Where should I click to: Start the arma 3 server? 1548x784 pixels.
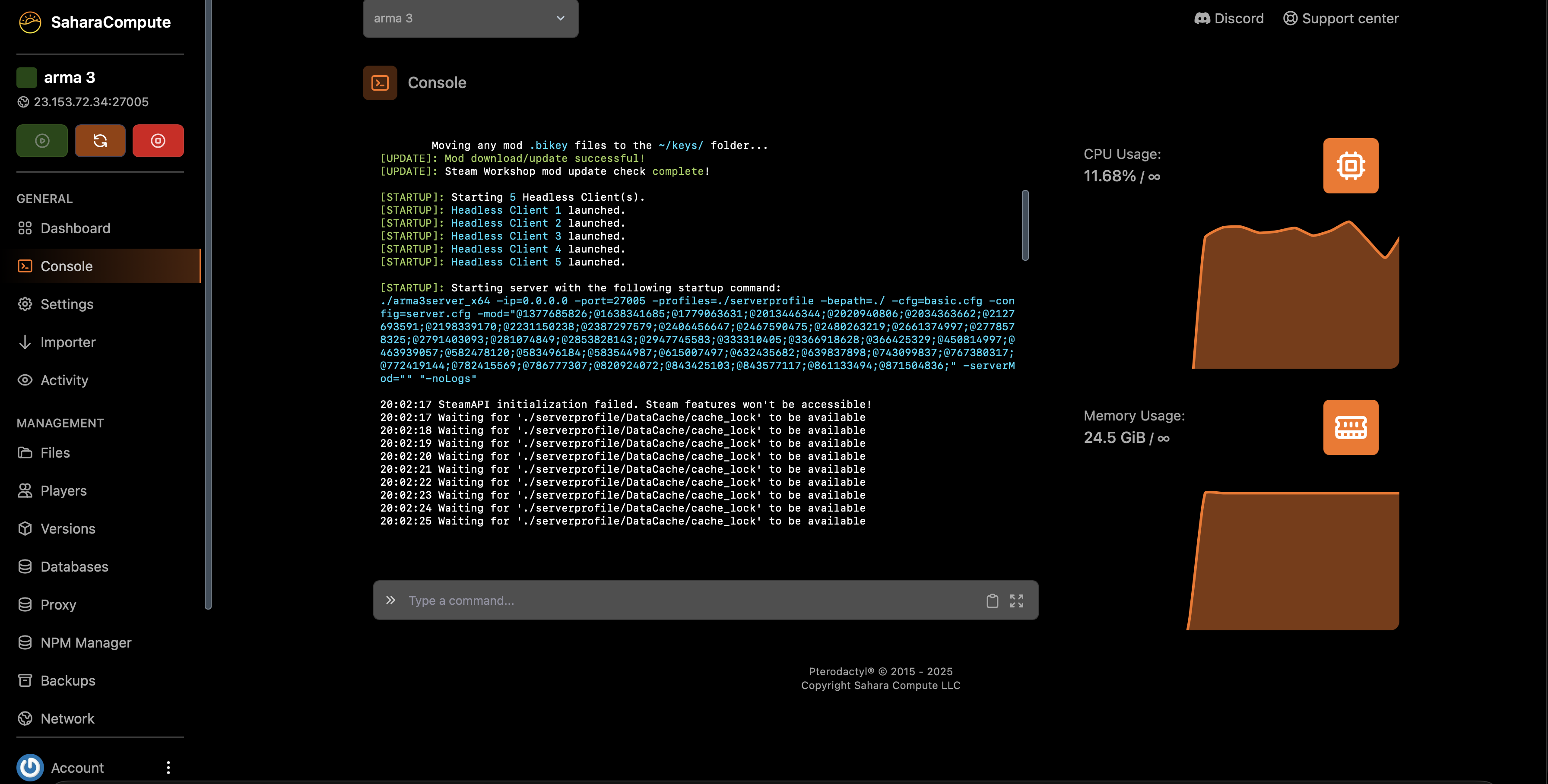tap(41, 140)
